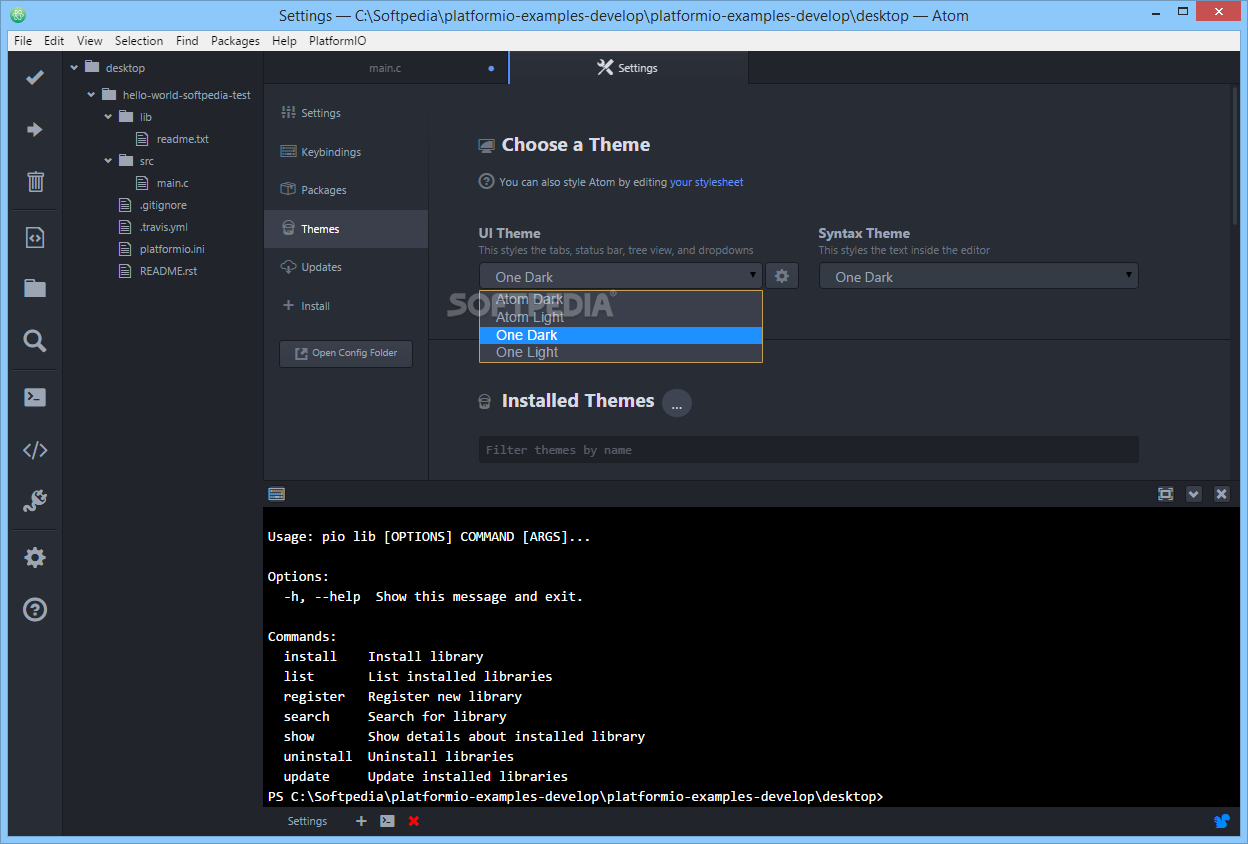Select main.c file in the tree
The width and height of the screenshot is (1248, 844).
(172, 183)
